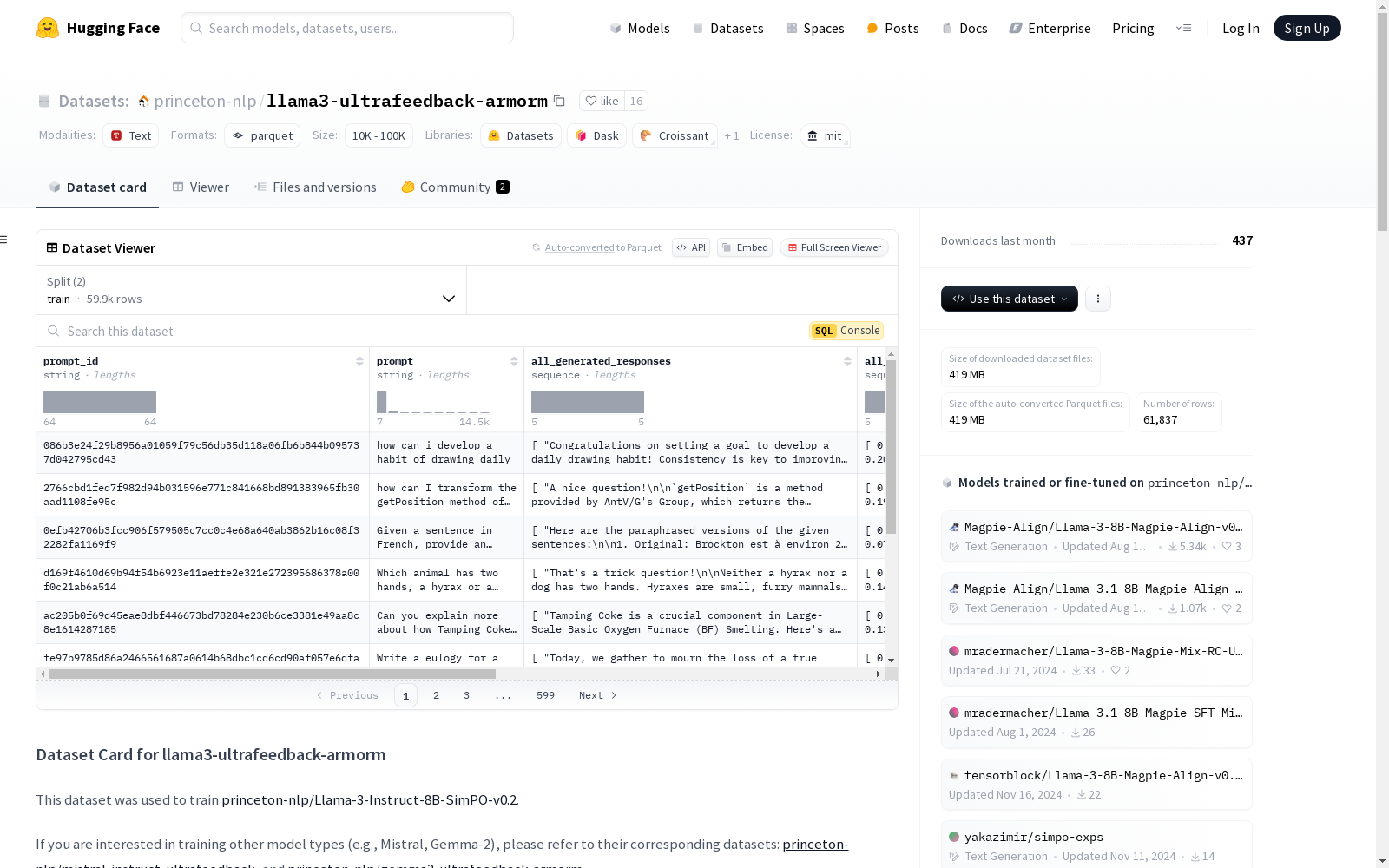
Task: Jump to page 599 of the table
Action: 545,695
